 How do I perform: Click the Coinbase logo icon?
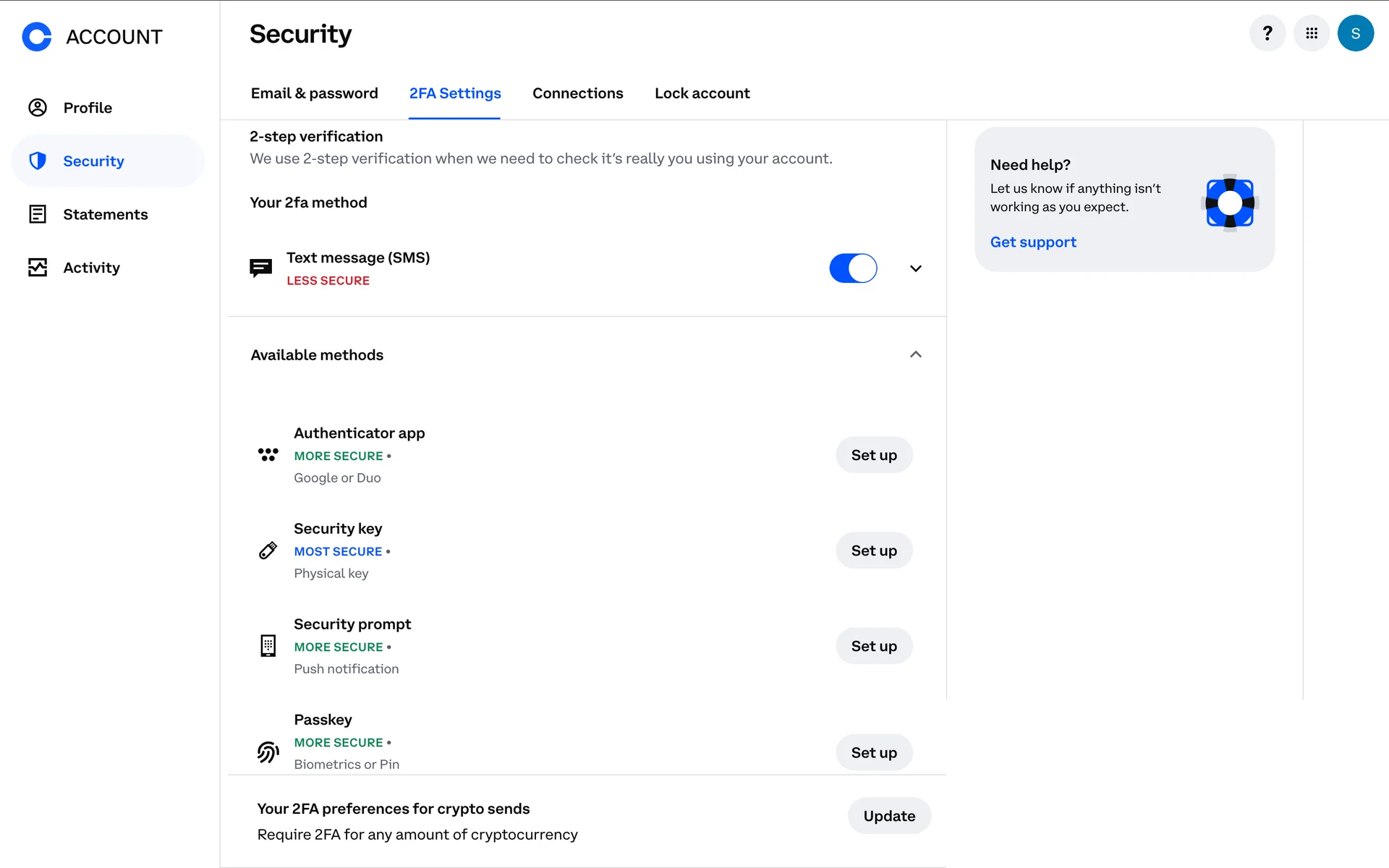click(37, 36)
